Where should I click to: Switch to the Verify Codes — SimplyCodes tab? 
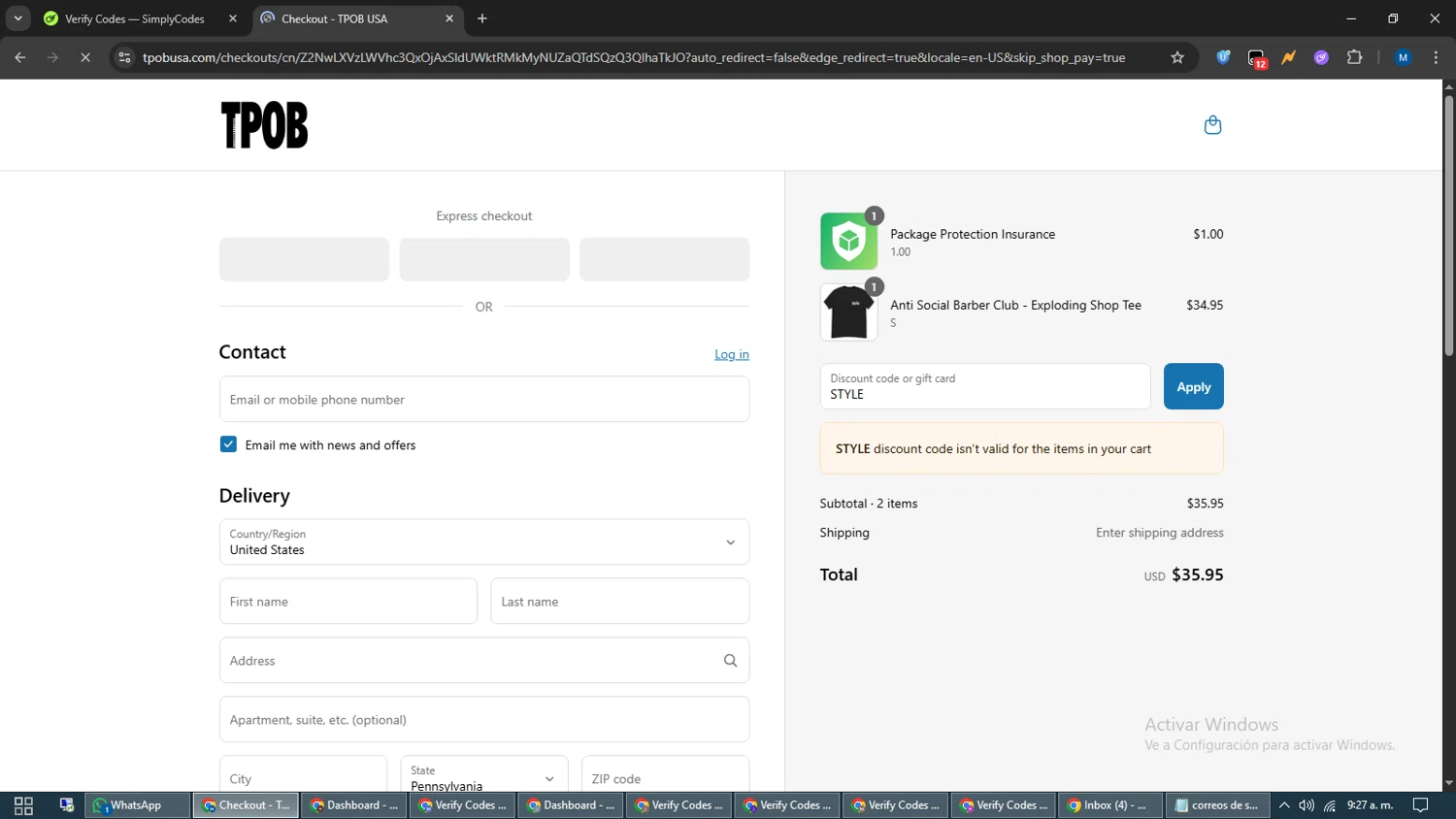coord(138,18)
